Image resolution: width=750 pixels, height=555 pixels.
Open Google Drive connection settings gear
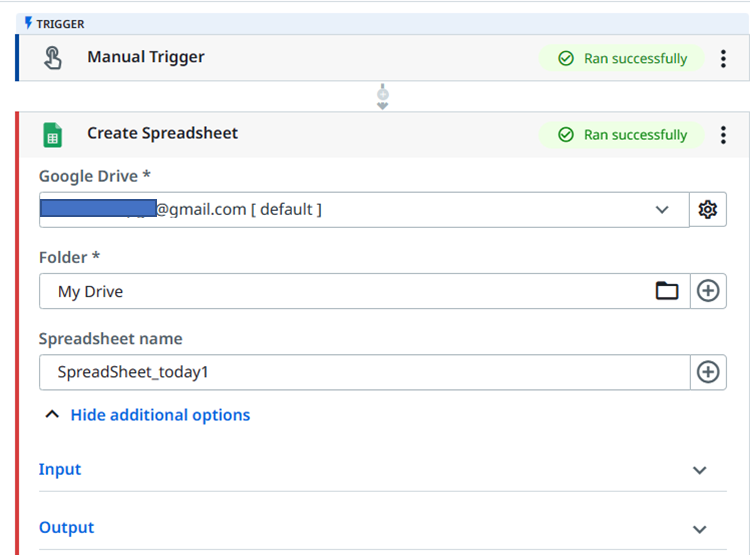pyautogui.click(x=708, y=209)
